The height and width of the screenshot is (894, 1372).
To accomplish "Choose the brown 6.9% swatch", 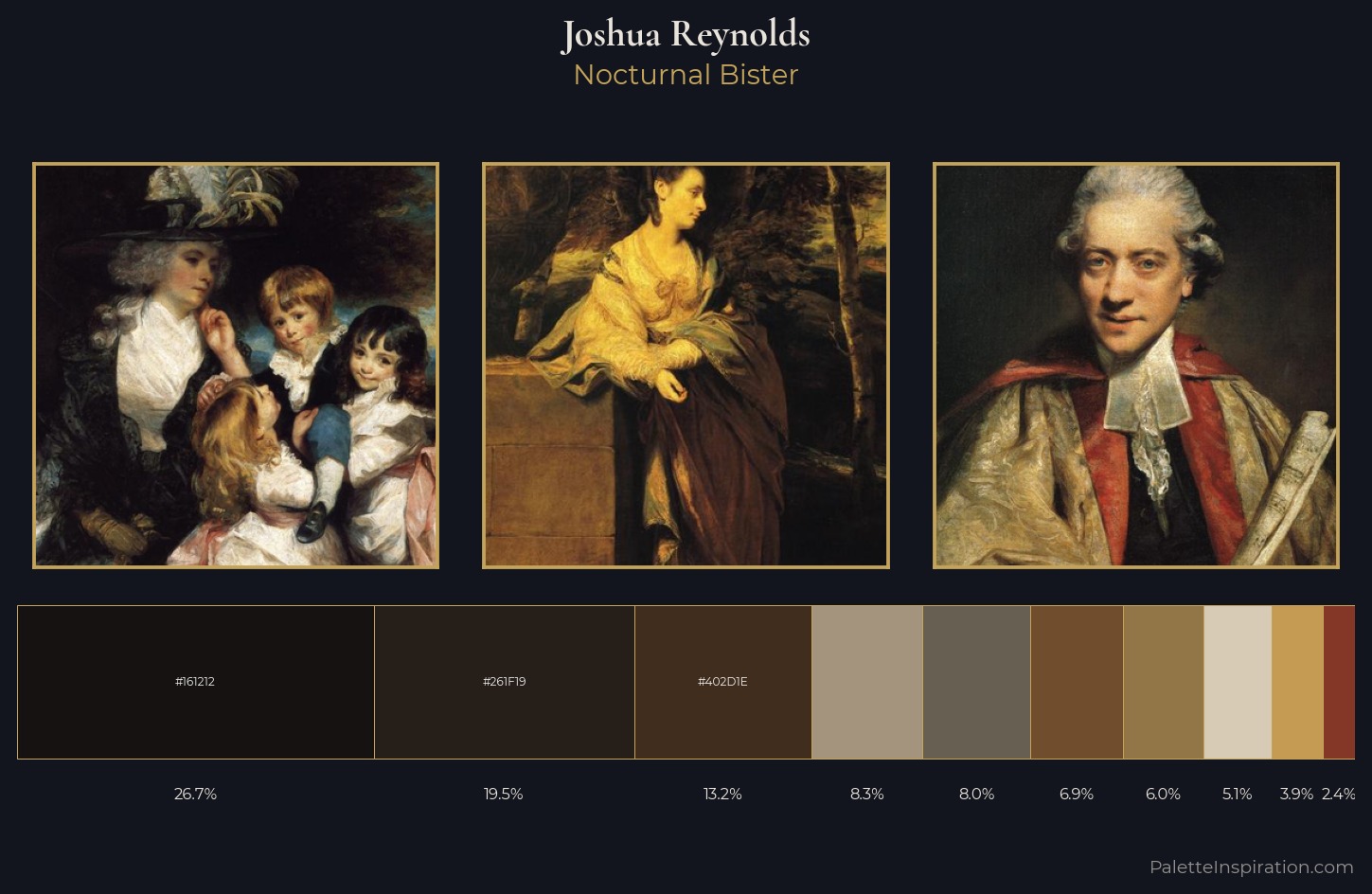I will click(x=1078, y=682).
